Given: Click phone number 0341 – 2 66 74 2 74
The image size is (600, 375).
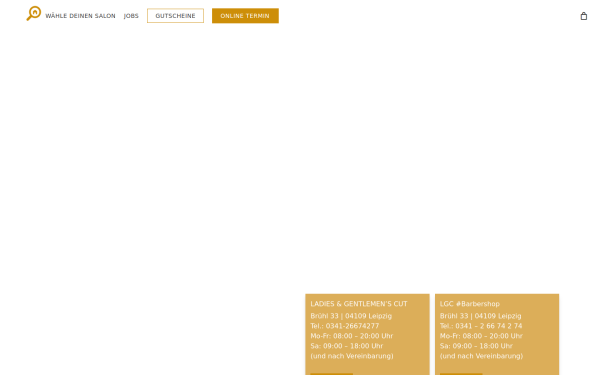Looking at the screenshot, I should 489,326.
